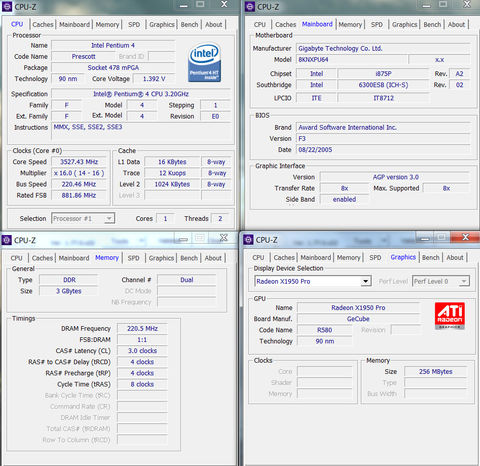
Task: Click the L1 Data value 16 KBytes
Action: click(172, 162)
